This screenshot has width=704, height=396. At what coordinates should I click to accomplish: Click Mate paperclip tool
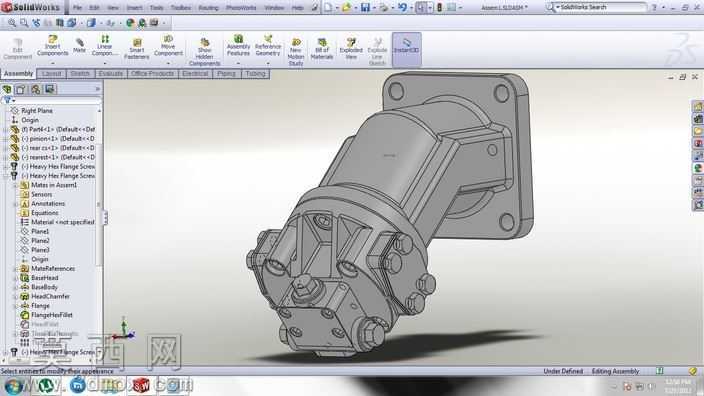coord(79,46)
